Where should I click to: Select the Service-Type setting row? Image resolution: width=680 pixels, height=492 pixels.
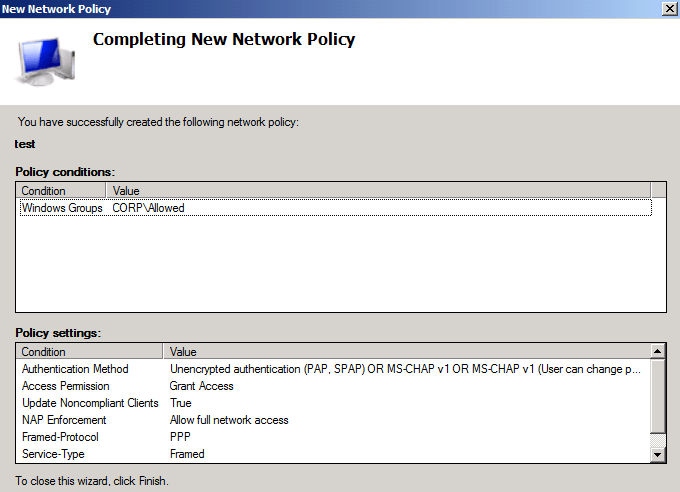pos(56,454)
